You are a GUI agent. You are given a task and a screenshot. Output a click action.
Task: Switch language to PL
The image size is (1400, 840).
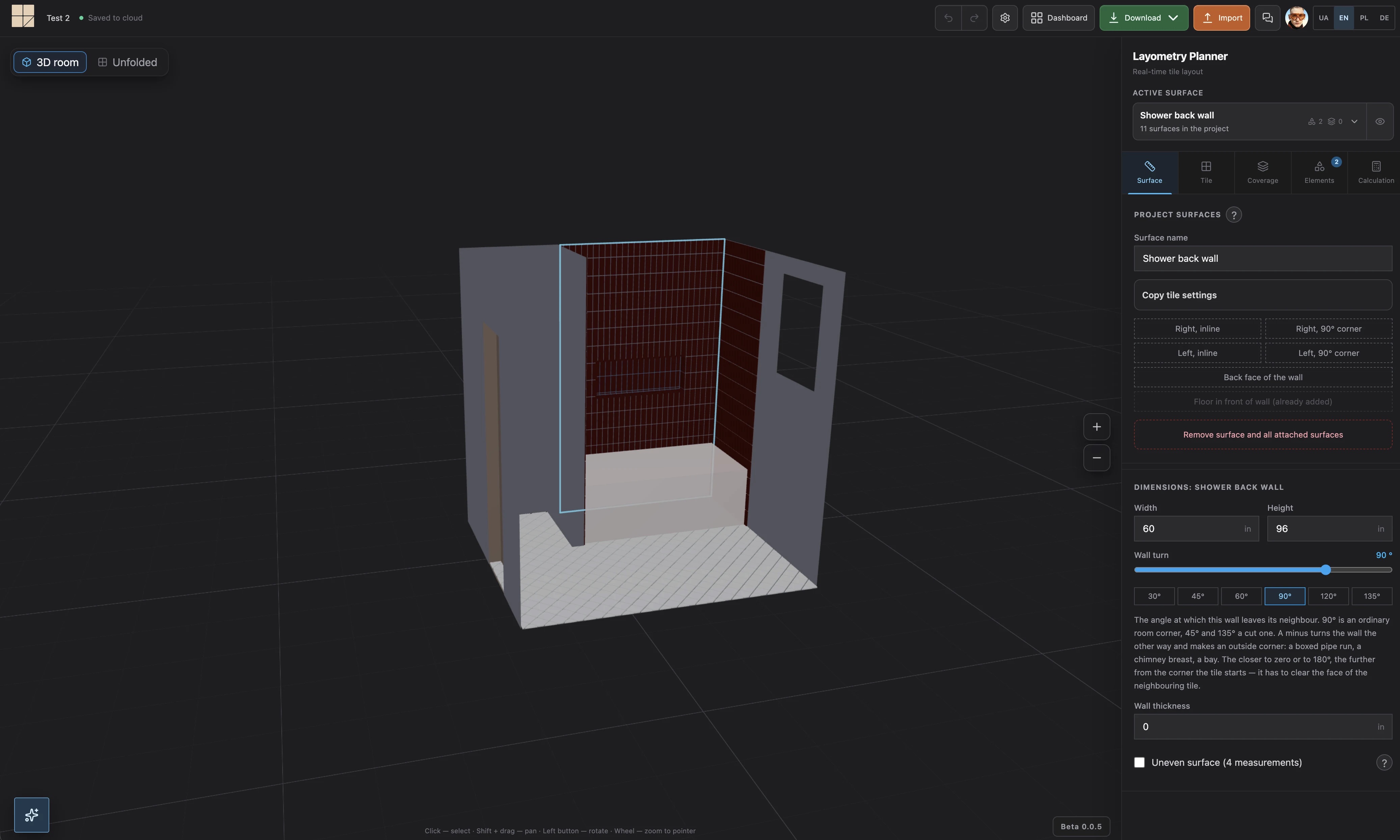(x=1364, y=18)
